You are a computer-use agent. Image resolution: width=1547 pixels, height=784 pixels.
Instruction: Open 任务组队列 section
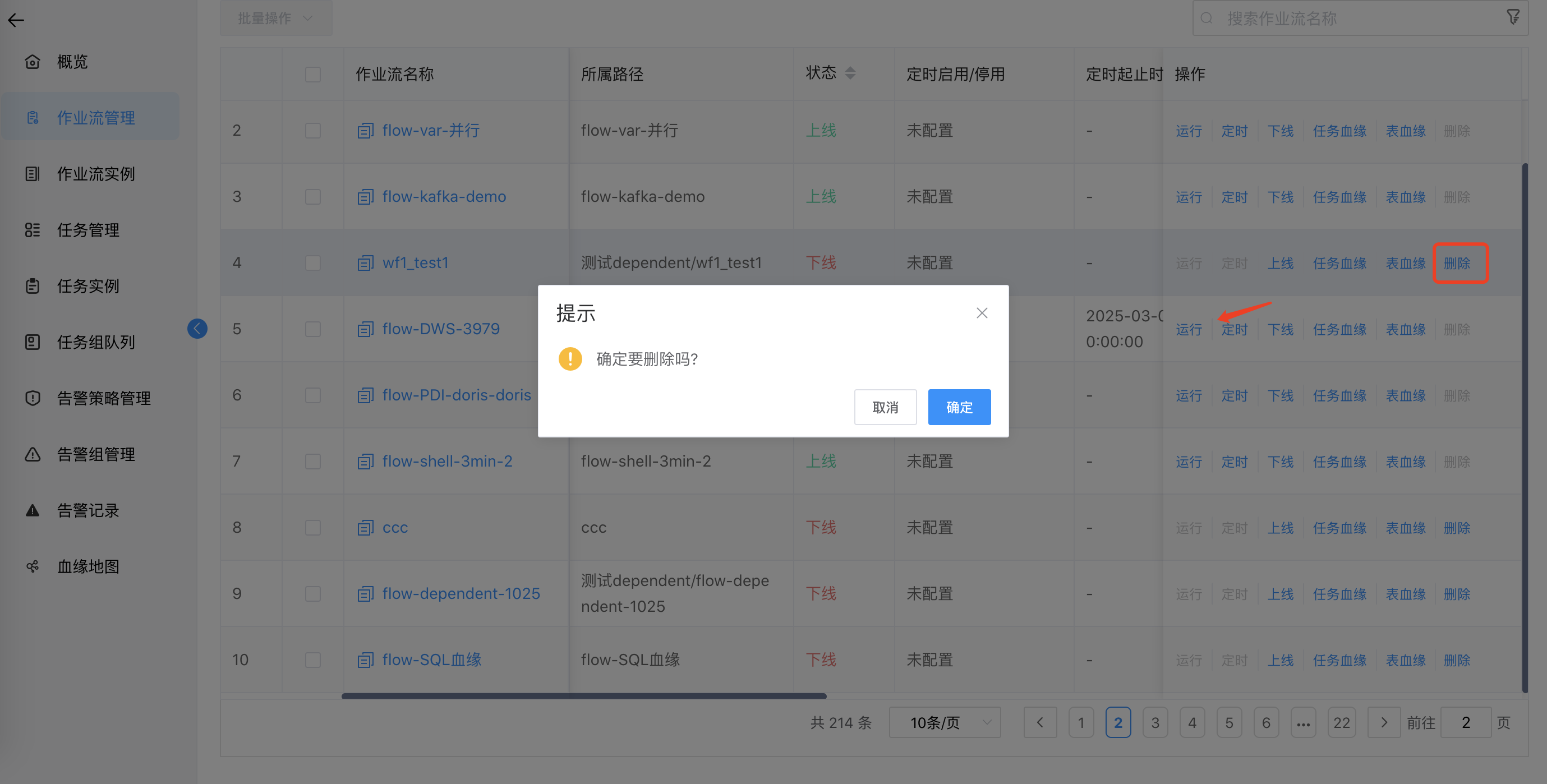[95, 342]
